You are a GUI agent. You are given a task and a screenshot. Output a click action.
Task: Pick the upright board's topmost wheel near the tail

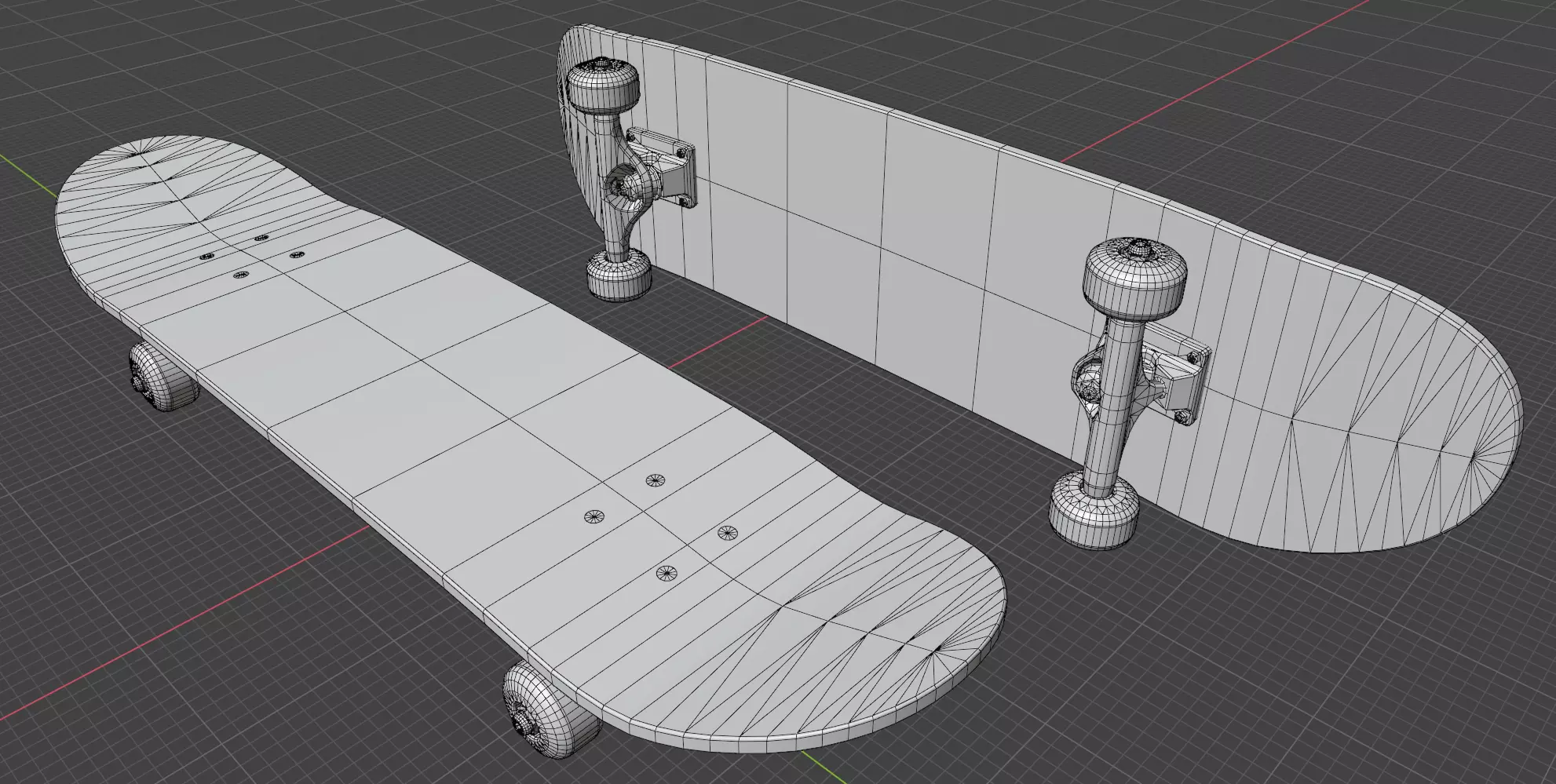tap(602, 86)
